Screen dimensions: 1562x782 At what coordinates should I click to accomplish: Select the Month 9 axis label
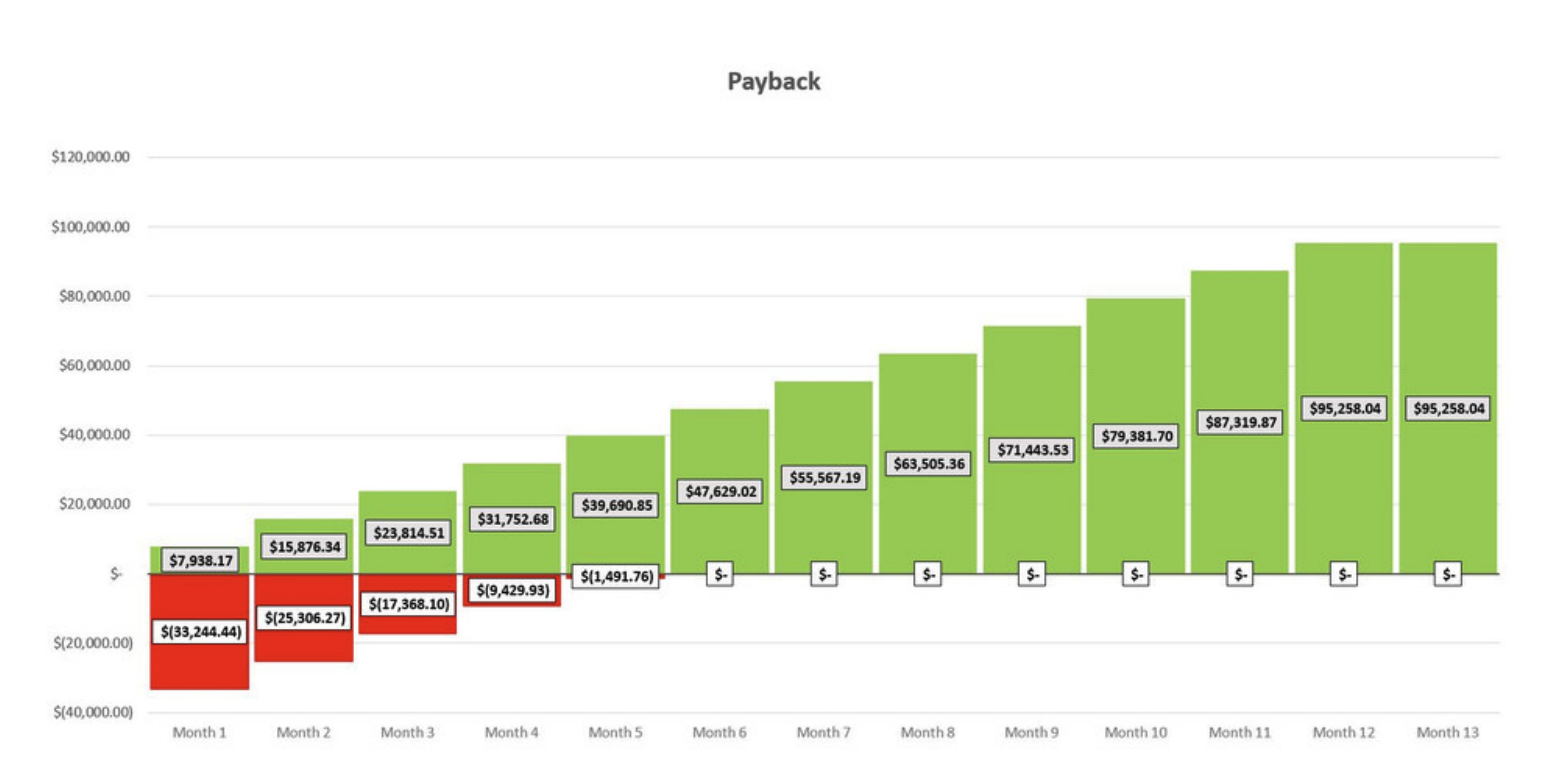click(1032, 733)
